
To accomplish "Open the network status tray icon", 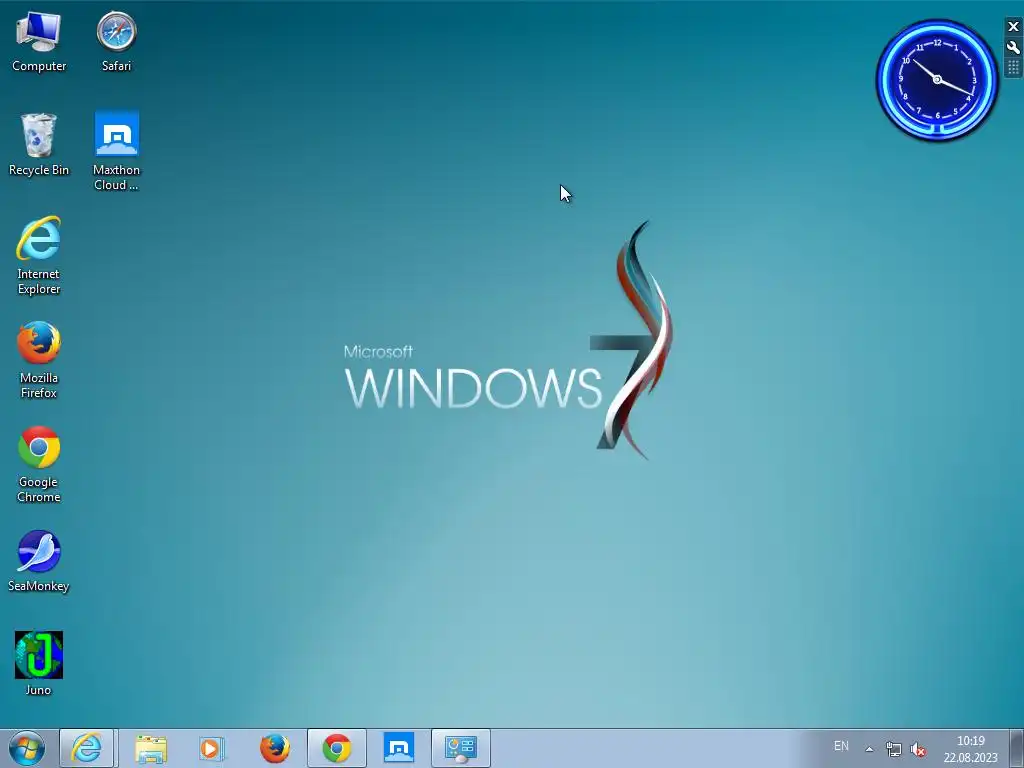I will (893, 749).
